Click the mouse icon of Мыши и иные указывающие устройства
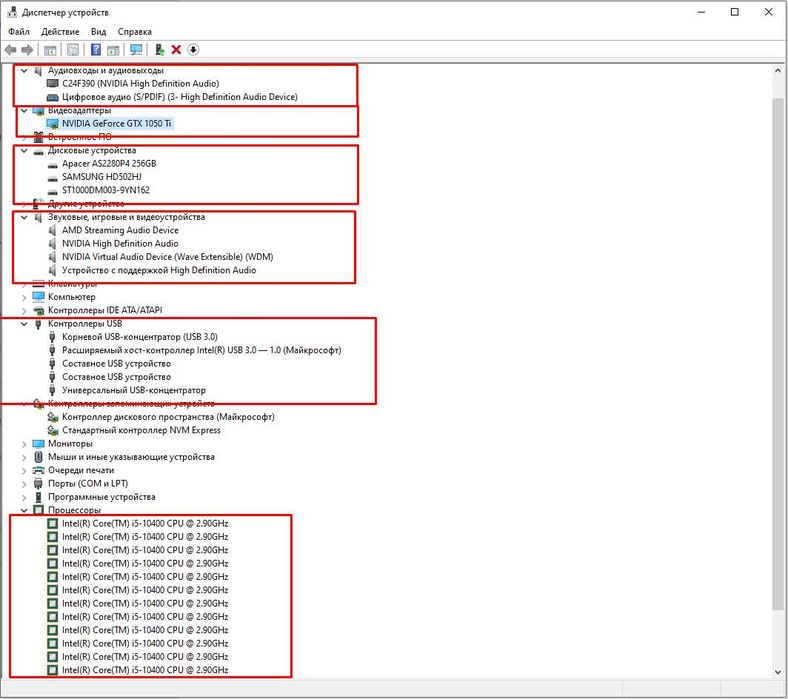This screenshot has width=788, height=699. pos(38,457)
